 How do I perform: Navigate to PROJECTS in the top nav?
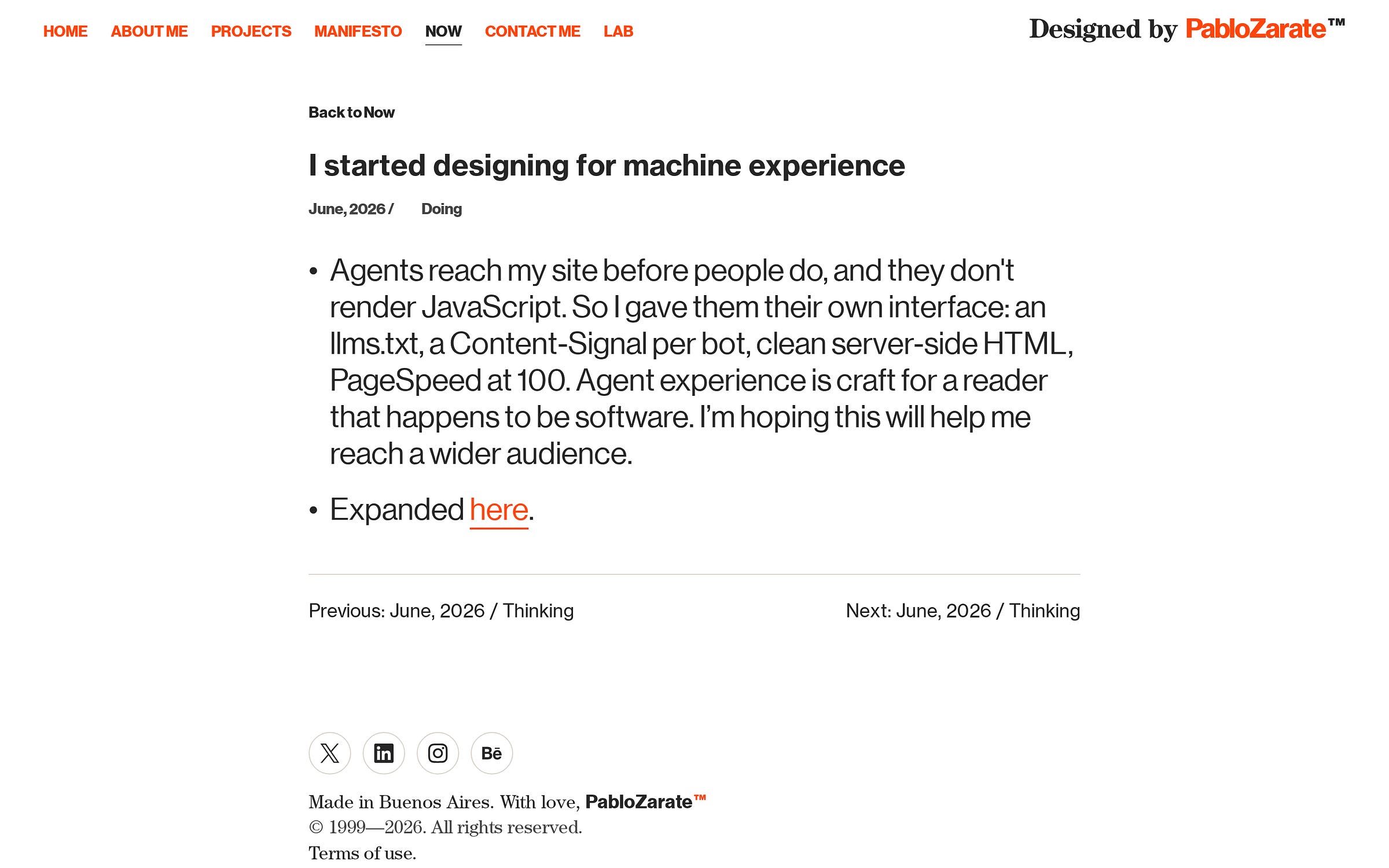tap(251, 31)
